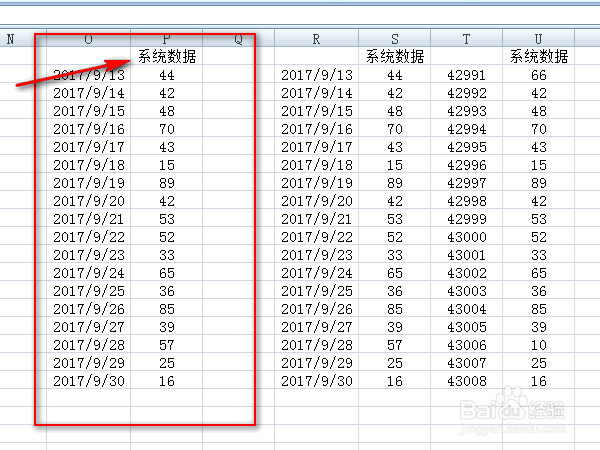
Task: Select cell 42997 in column T
Action: click(x=466, y=183)
